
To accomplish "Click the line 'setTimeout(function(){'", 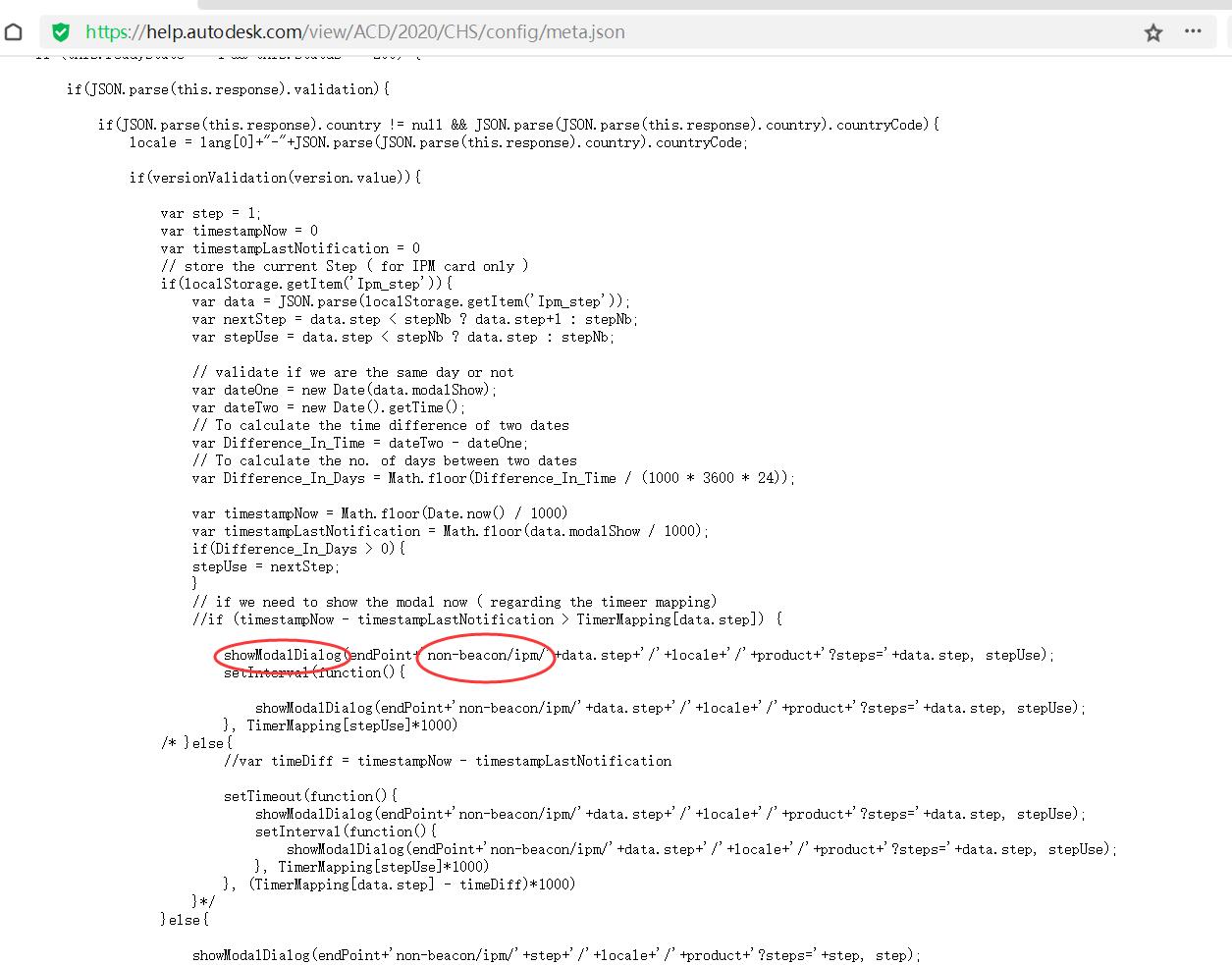I will coord(310,796).
